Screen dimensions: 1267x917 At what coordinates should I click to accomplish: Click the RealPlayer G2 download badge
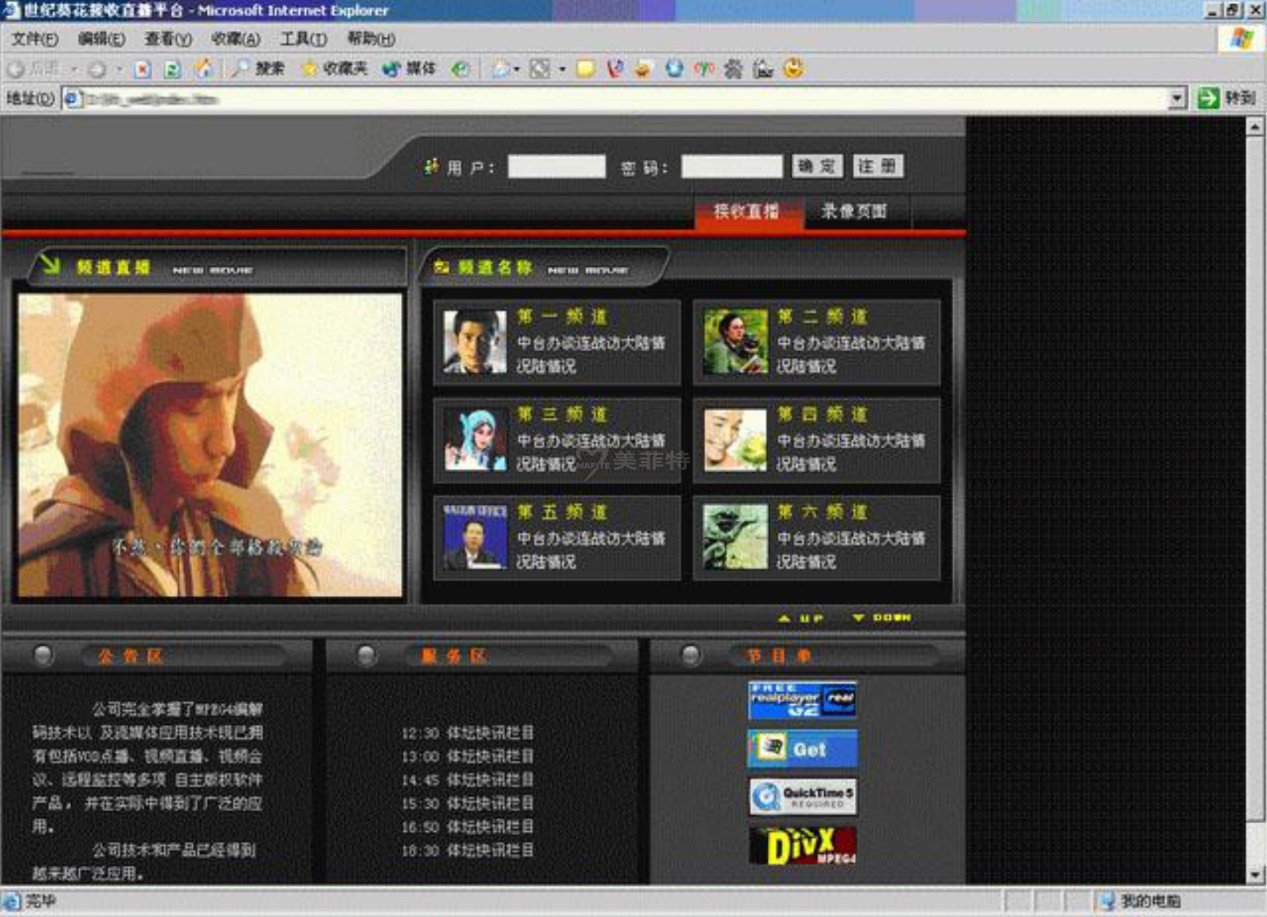coord(802,700)
